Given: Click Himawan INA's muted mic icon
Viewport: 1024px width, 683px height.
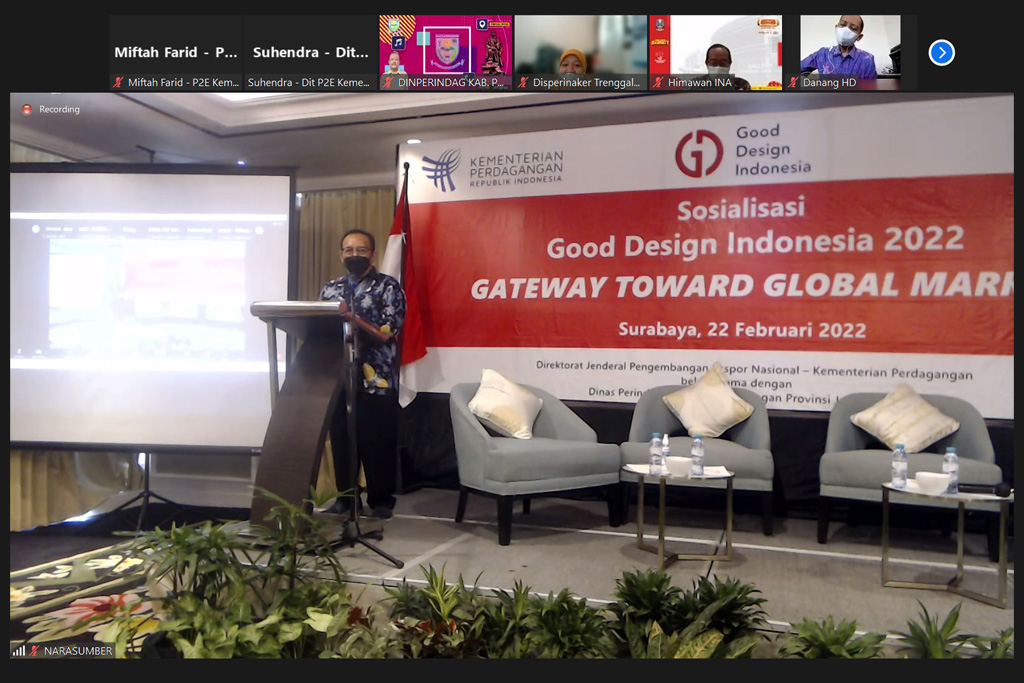Looking at the screenshot, I should pos(658,83).
